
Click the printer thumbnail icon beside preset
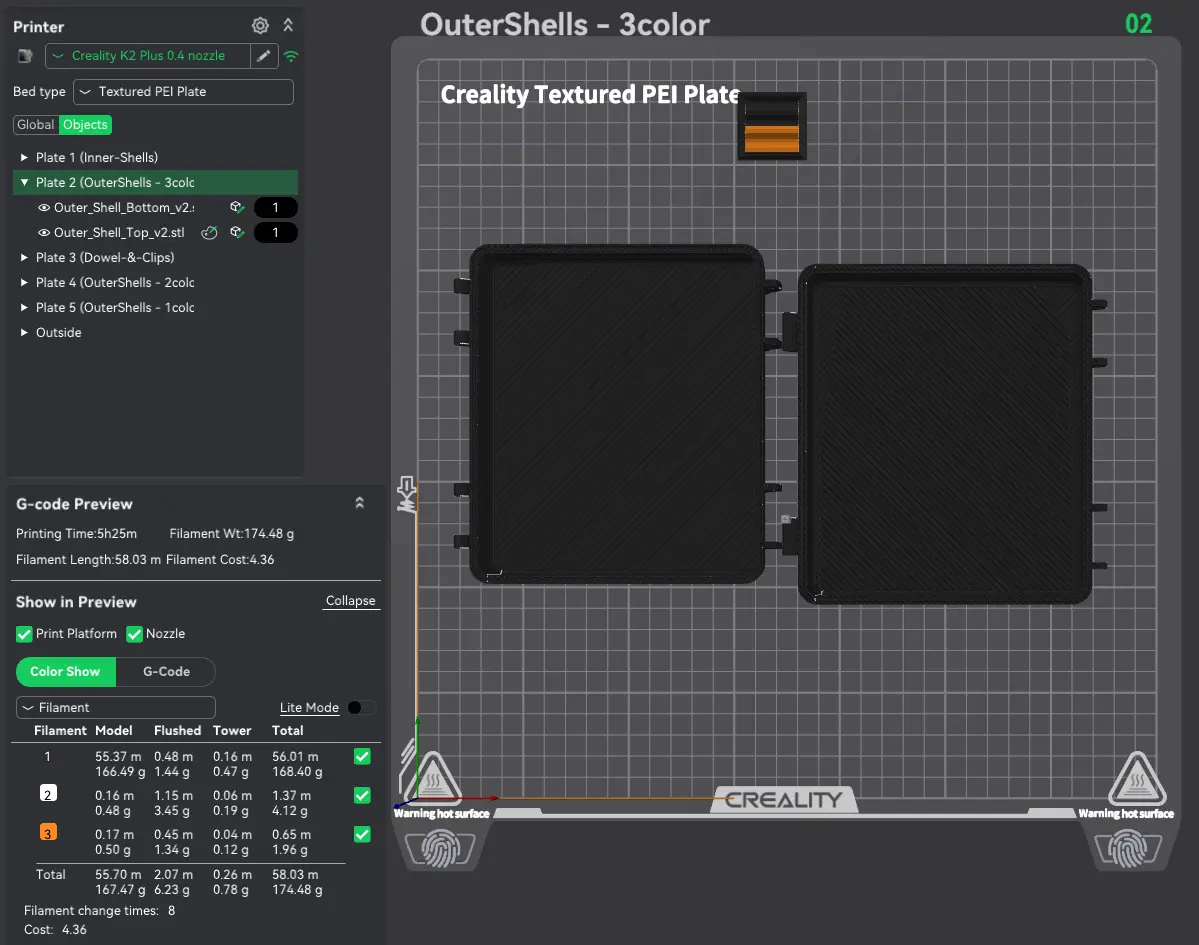[25, 56]
